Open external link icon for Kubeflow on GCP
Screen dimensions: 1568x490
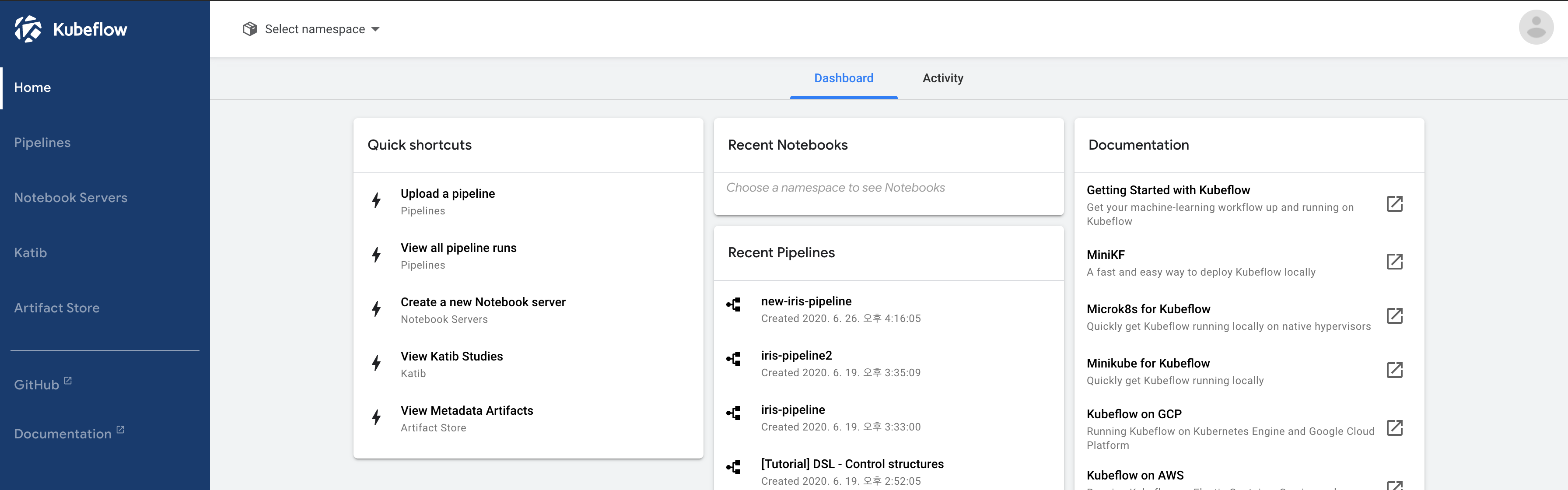click(x=1394, y=428)
